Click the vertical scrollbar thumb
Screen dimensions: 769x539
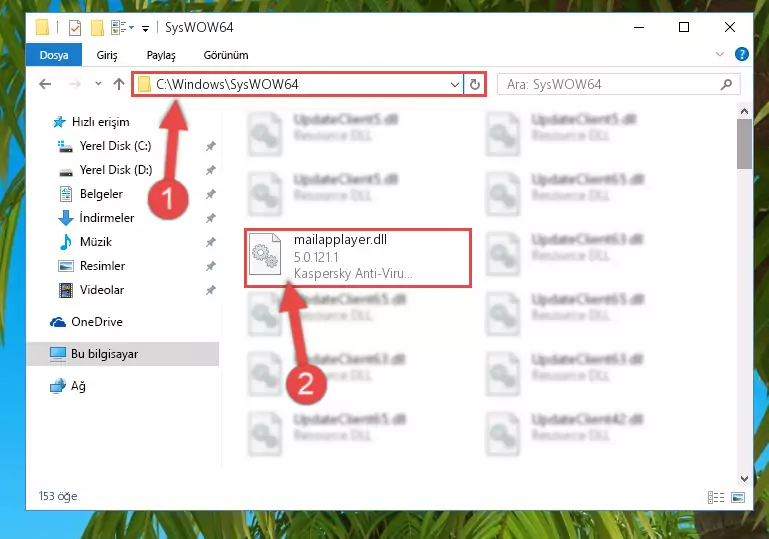point(744,144)
